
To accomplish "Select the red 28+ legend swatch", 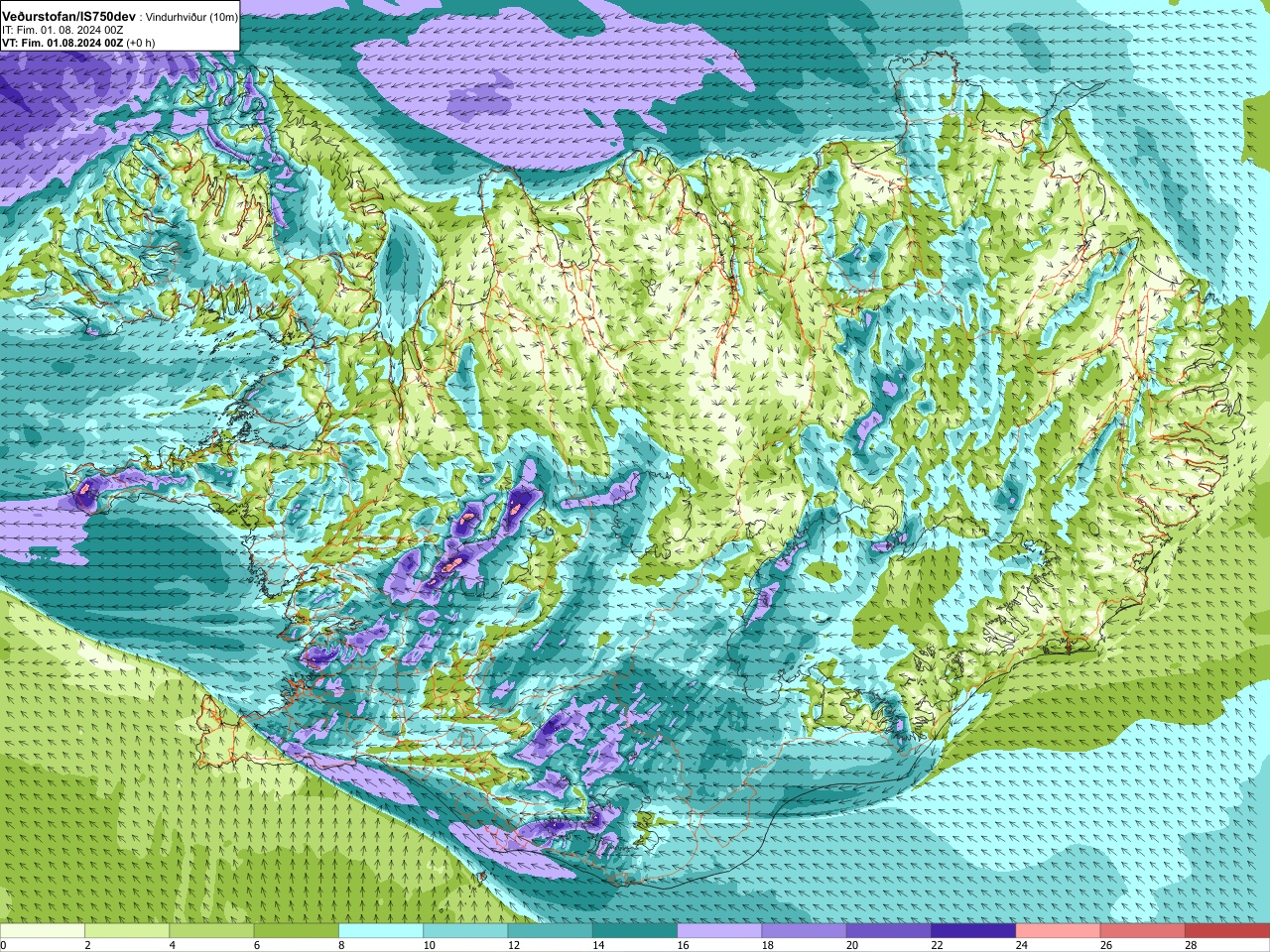I will click(1227, 931).
